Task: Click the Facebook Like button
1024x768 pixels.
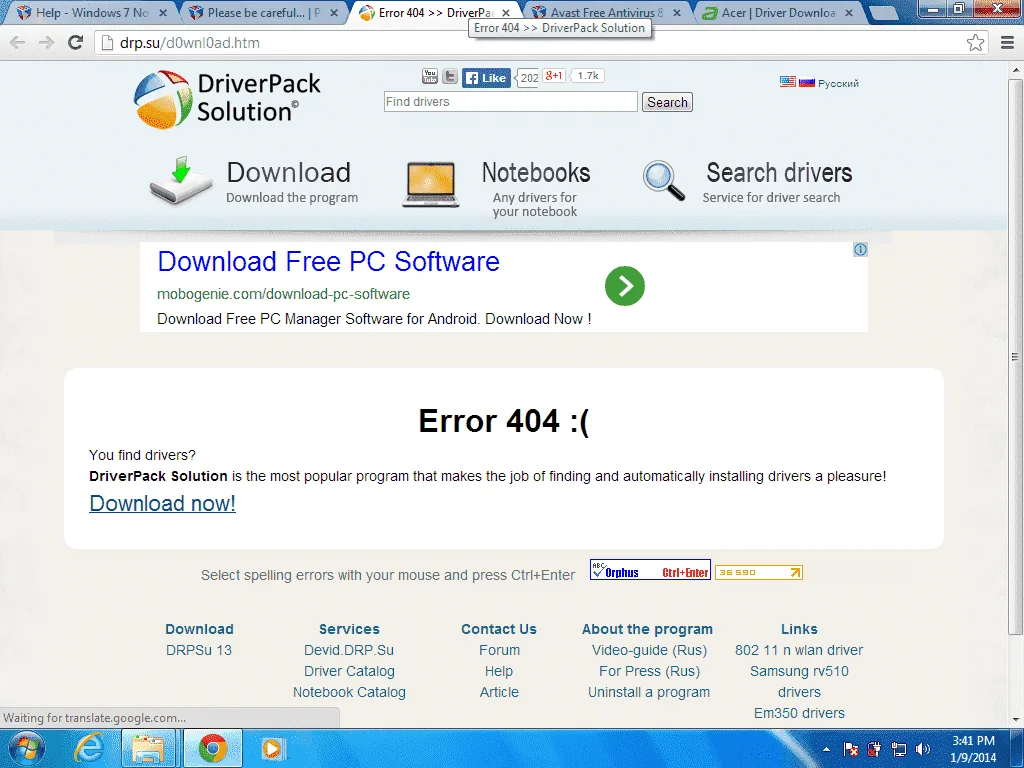Action: tap(487, 78)
